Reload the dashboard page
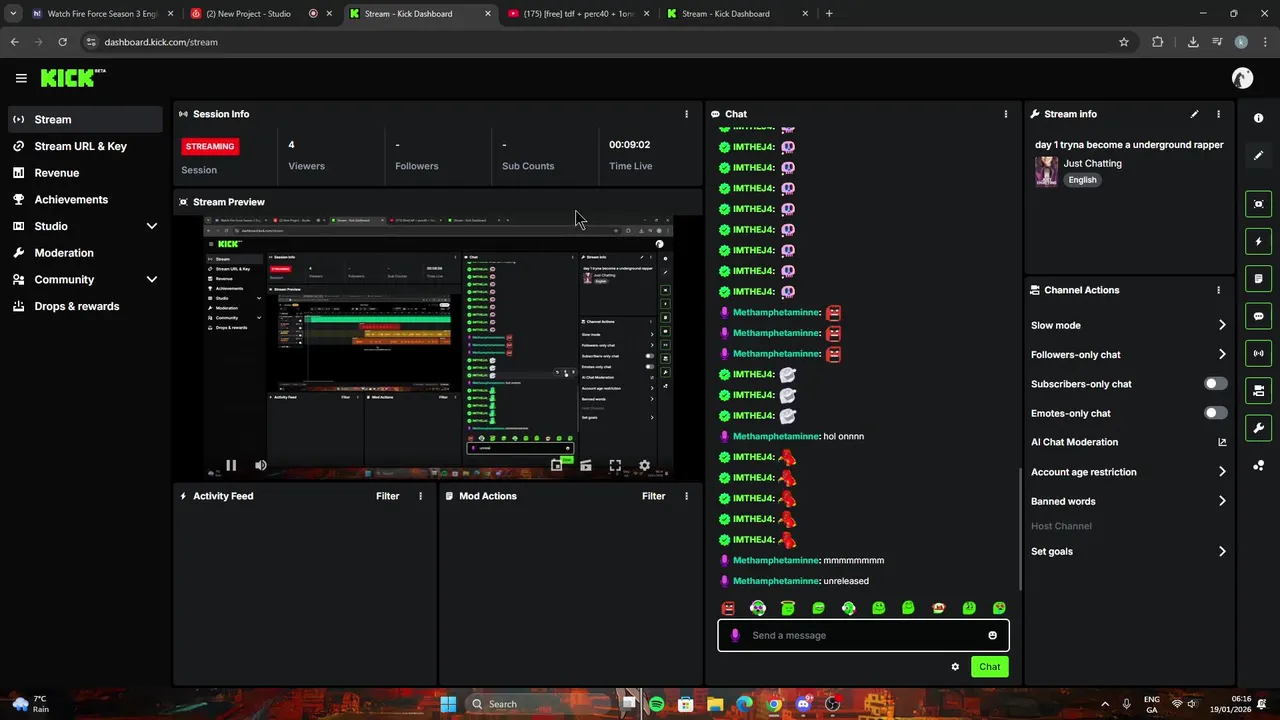This screenshot has height=720, width=1280. coord(62,42)
